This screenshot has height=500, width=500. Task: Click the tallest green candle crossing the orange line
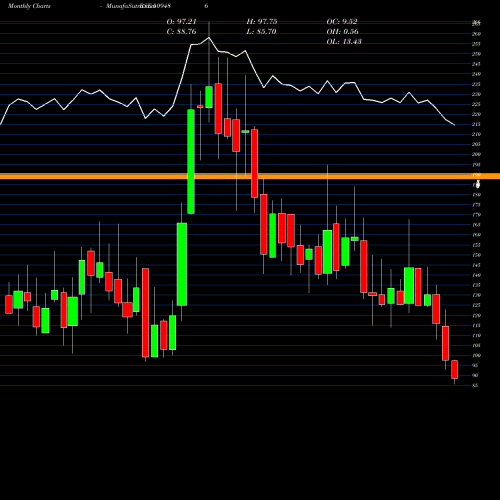pos(191,161)
